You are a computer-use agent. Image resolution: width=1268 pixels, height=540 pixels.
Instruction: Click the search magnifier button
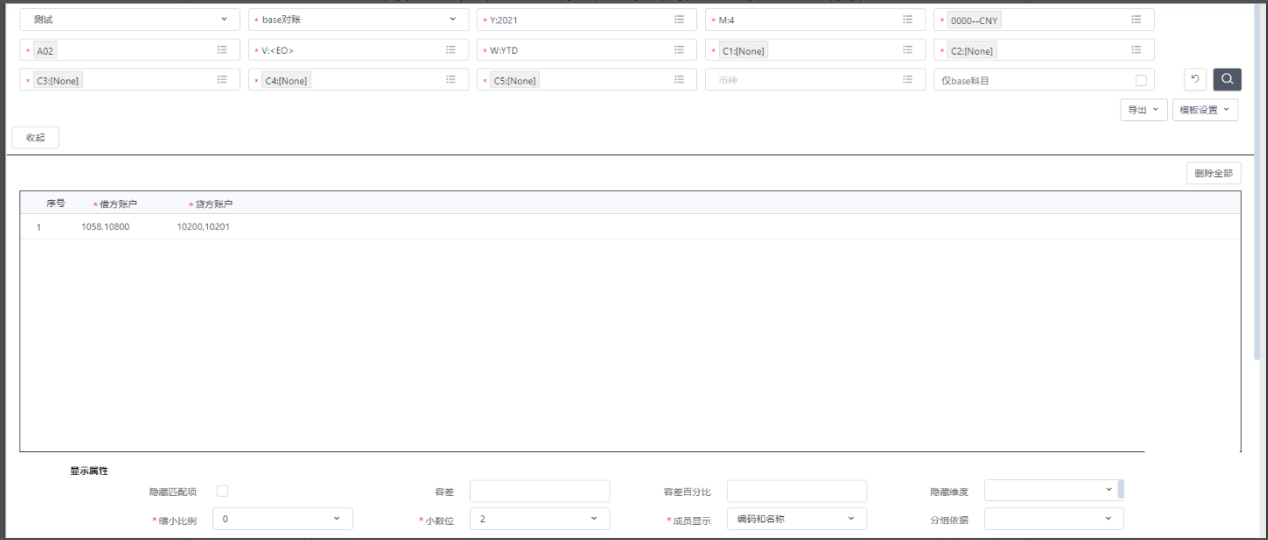pos(1227,80)
